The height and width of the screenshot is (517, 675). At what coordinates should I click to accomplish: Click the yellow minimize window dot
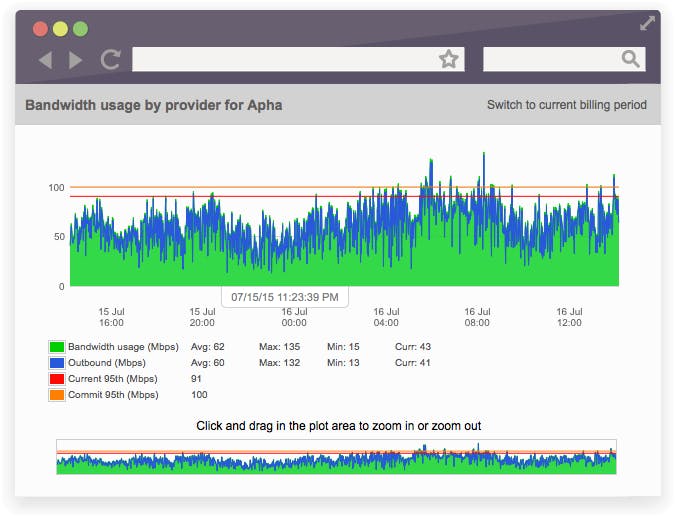pos(60,29)
